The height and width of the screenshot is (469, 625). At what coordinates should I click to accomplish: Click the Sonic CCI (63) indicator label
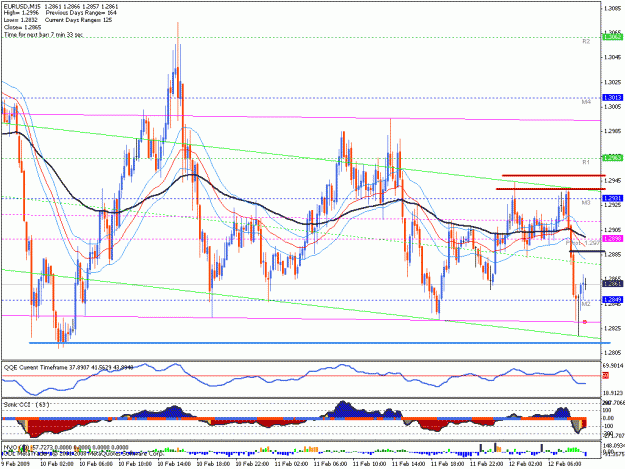(27, 405)
